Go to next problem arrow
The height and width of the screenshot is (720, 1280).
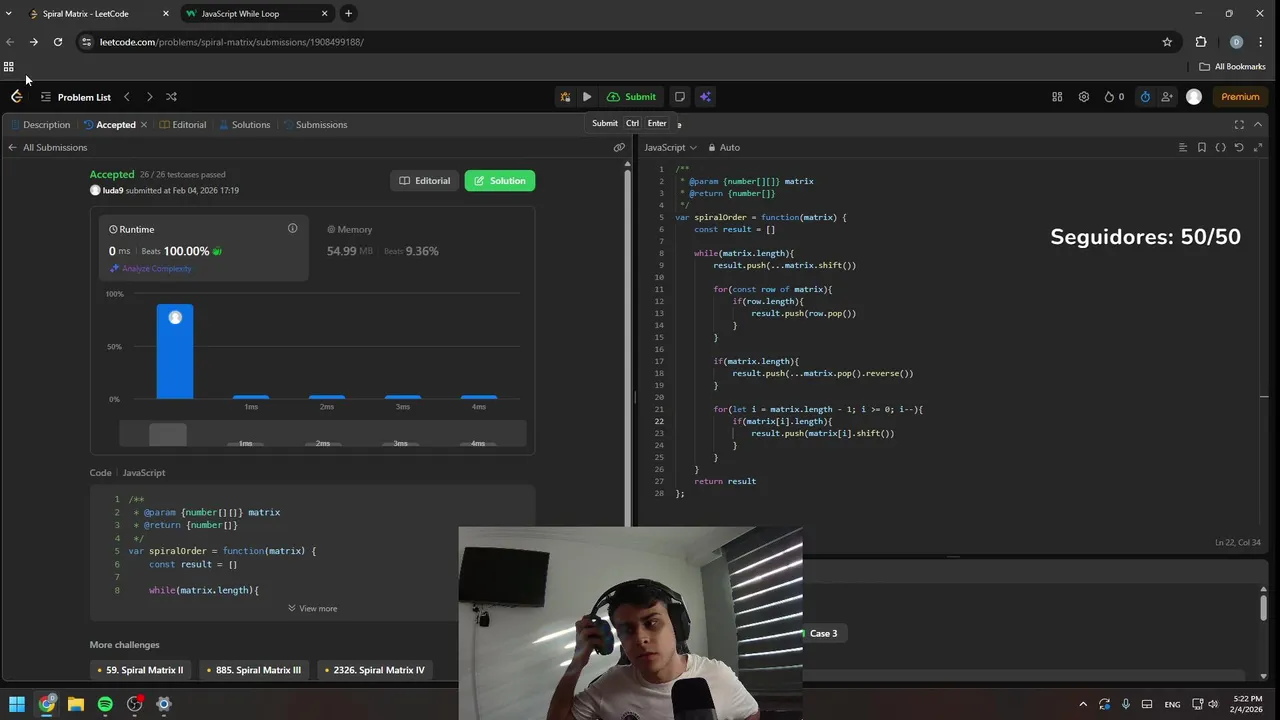[x=149, y=97]
